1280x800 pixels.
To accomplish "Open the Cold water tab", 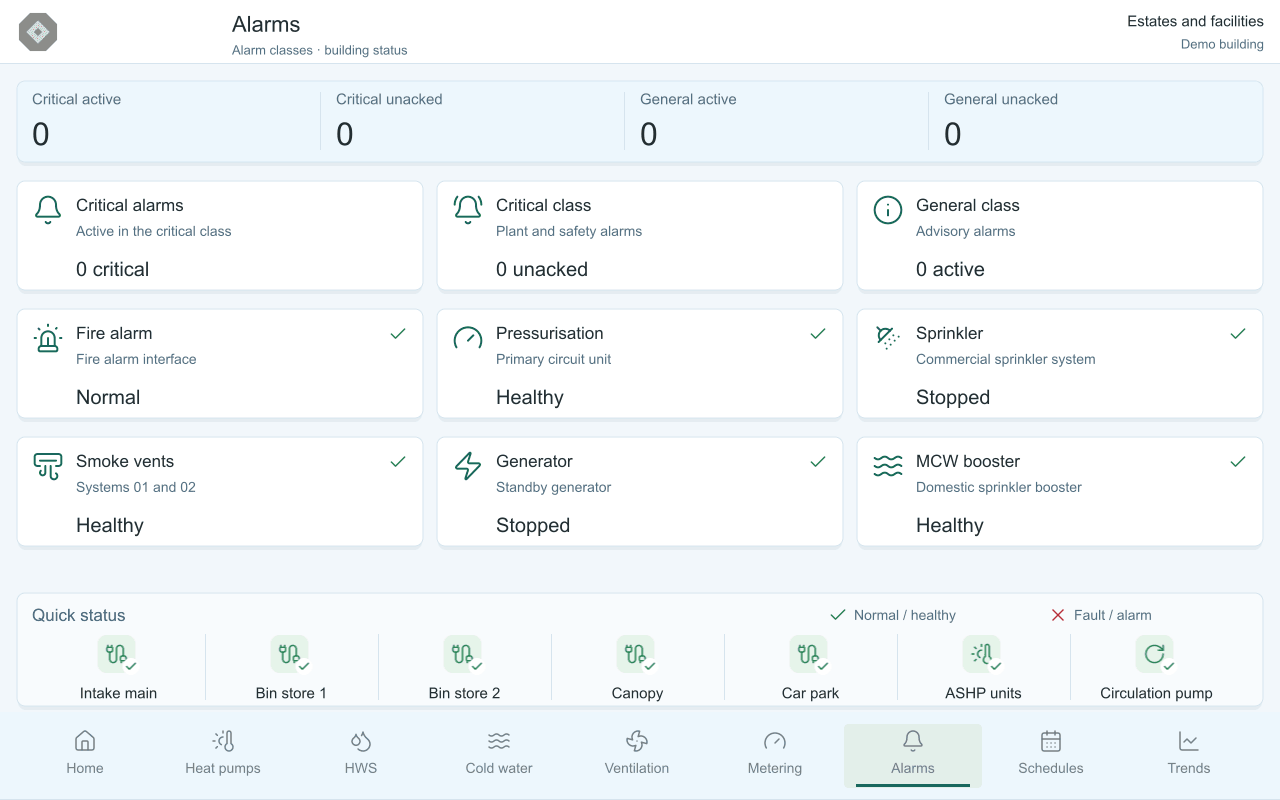I will pyautogui.click(x=499, y=754).
